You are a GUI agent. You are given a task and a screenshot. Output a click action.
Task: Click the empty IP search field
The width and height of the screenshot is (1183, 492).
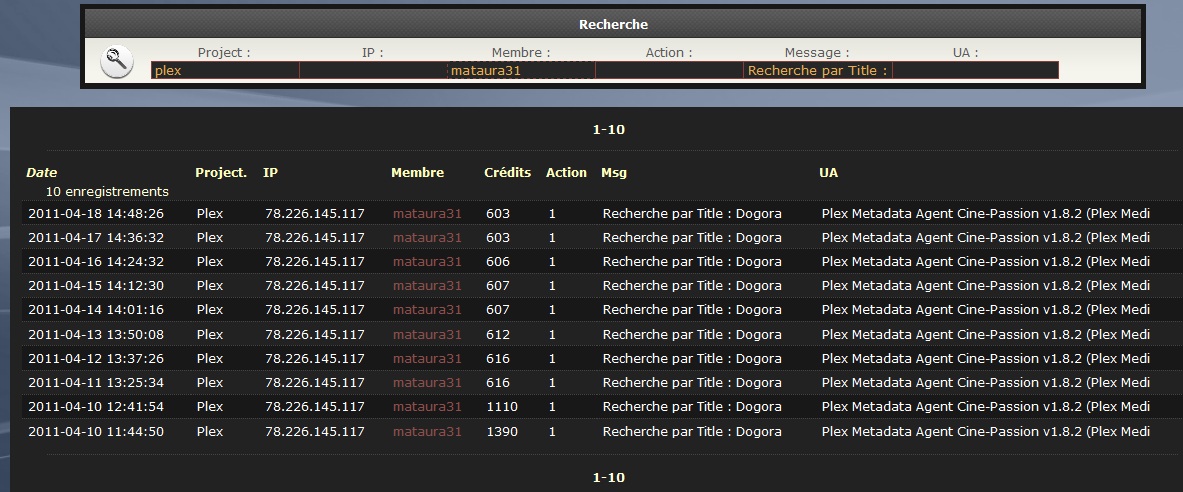point(373,70)
